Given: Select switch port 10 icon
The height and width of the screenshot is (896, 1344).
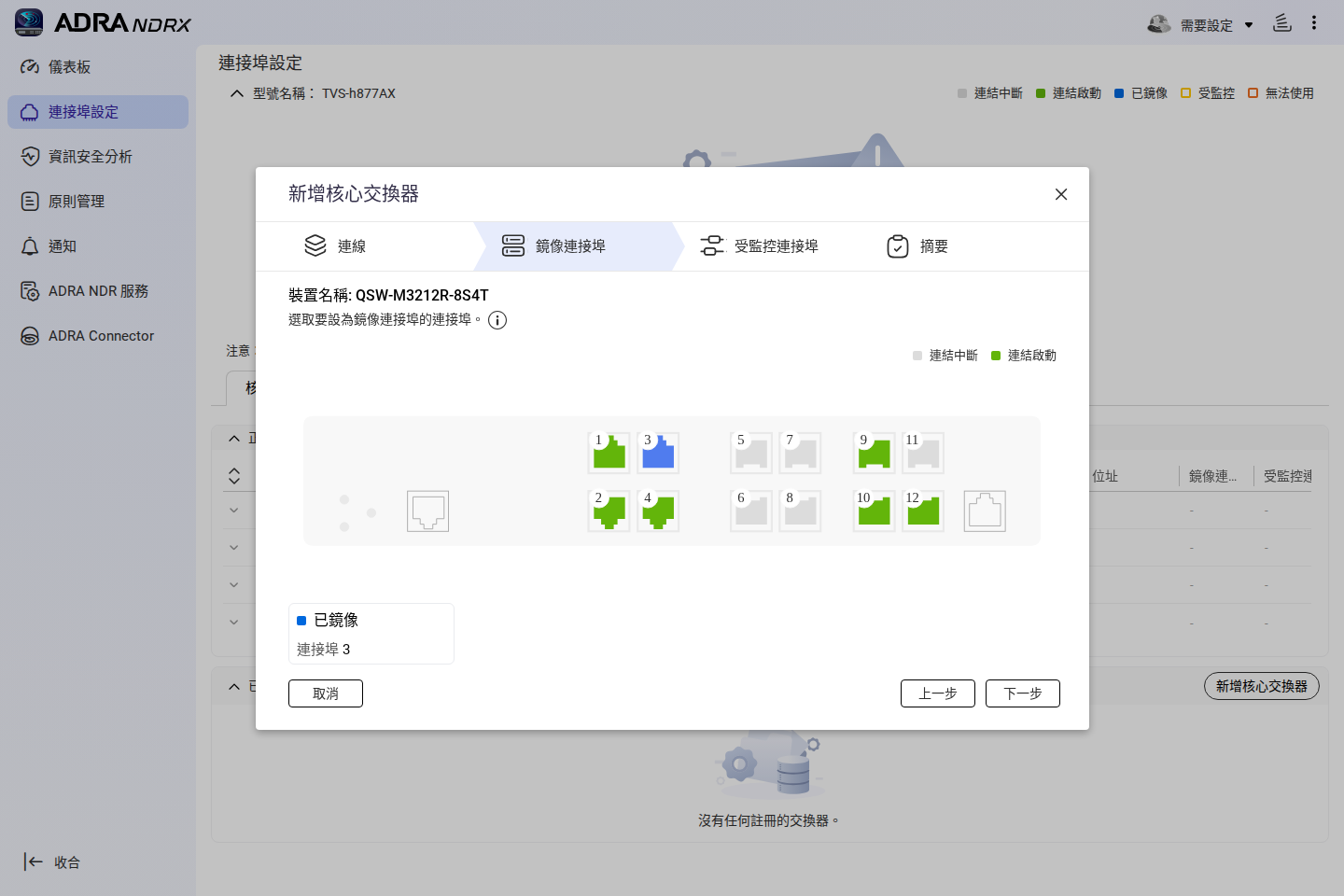Looking at the screenshot, I should 875,511.
